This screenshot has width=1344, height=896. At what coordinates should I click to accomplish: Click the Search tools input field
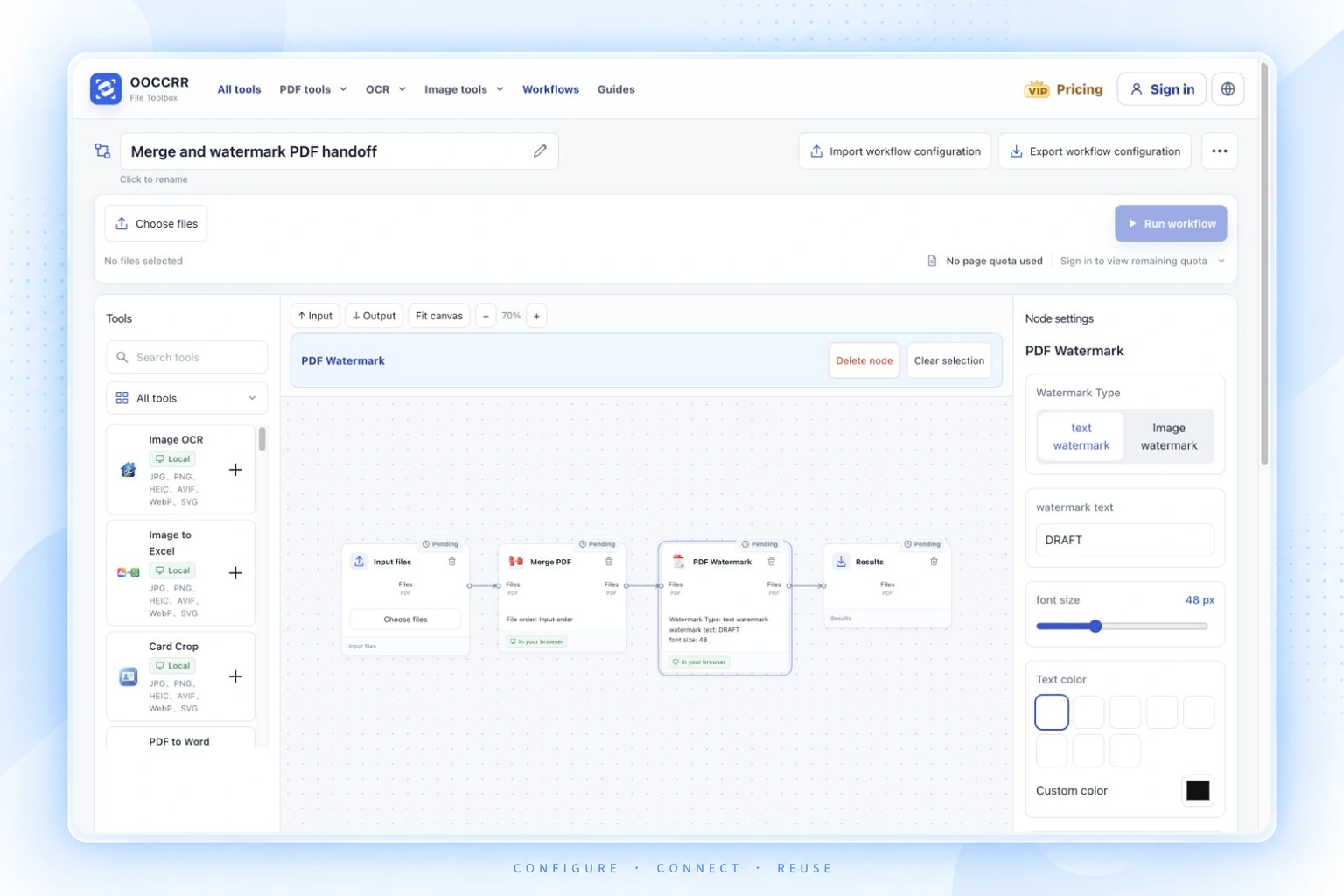coord(186,357)
